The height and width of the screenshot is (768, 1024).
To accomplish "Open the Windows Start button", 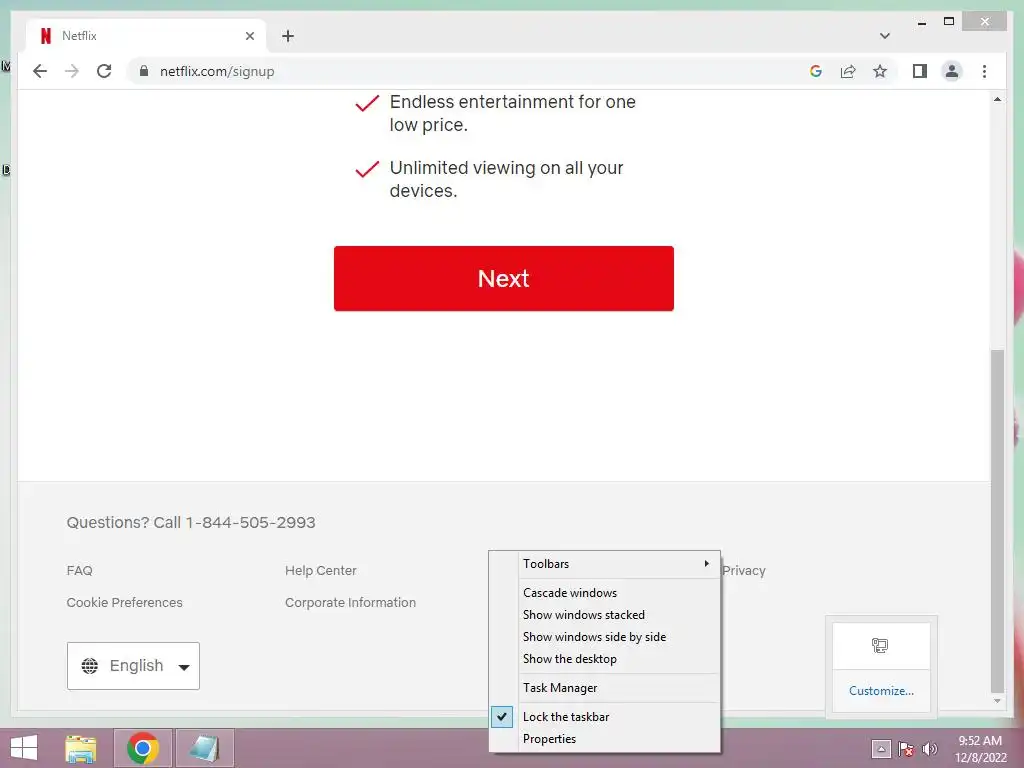I will pos(24,748).
